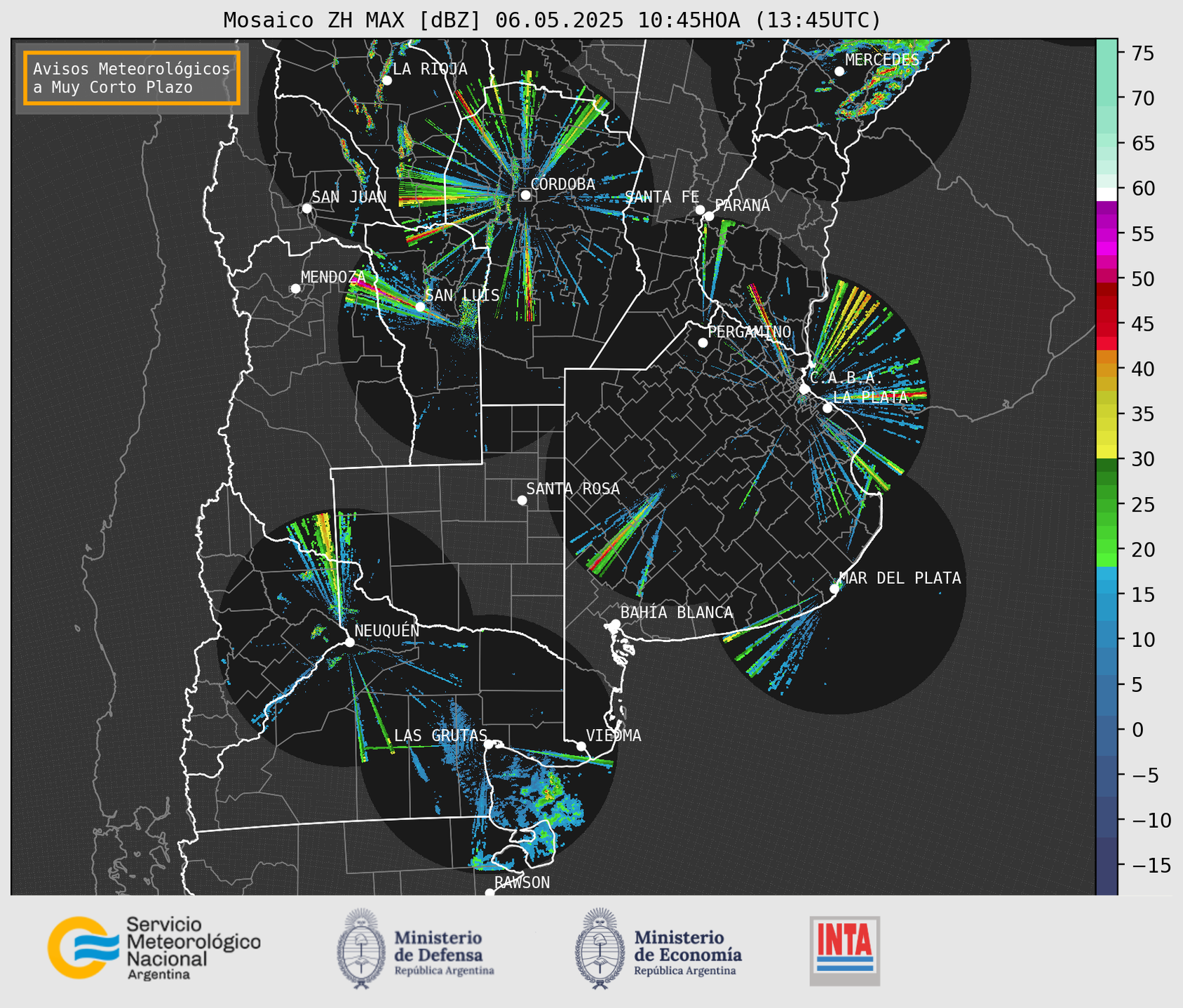Click the yellow 30 dBZ colorbar segment

click(1107, 452)
